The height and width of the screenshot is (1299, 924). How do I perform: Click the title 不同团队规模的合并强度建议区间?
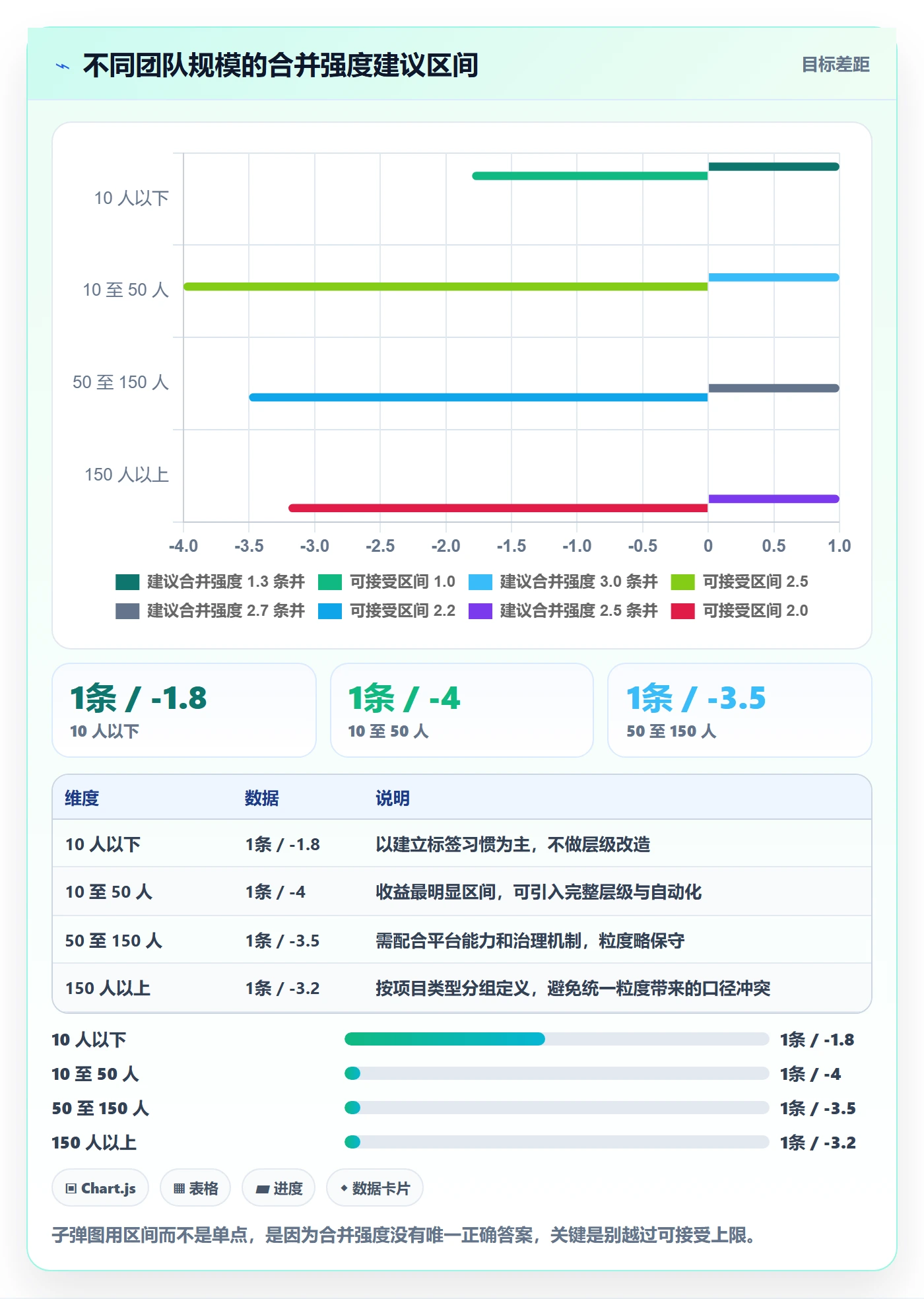tap(281, 65)
